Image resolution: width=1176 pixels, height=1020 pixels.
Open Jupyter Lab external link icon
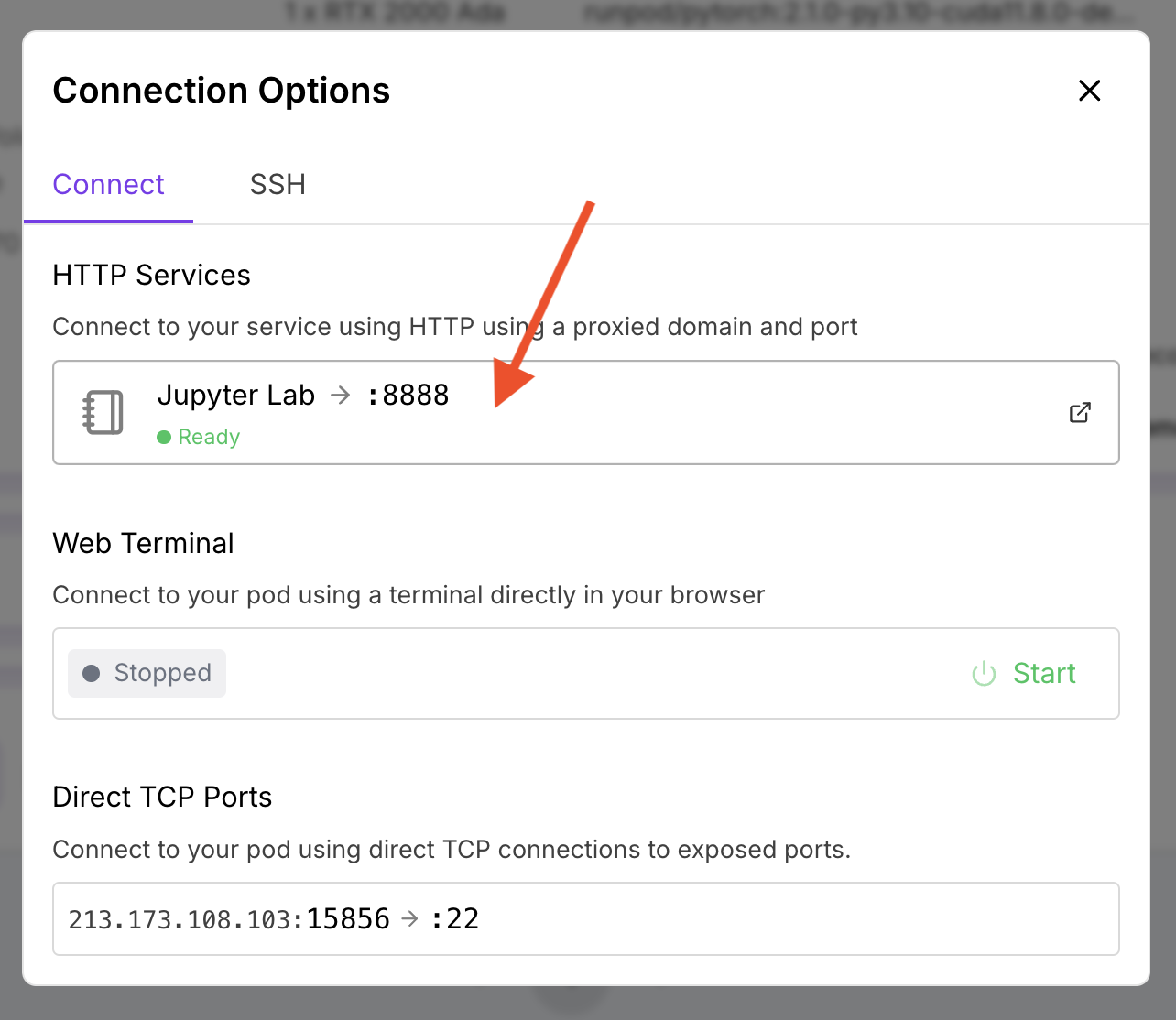[x=1080, y=412]
